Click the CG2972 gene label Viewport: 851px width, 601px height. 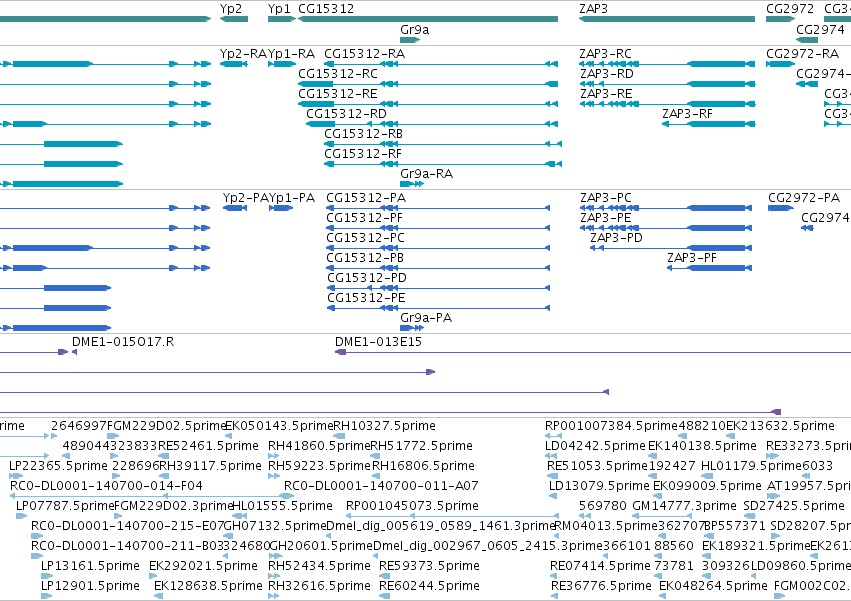point(790,9)
